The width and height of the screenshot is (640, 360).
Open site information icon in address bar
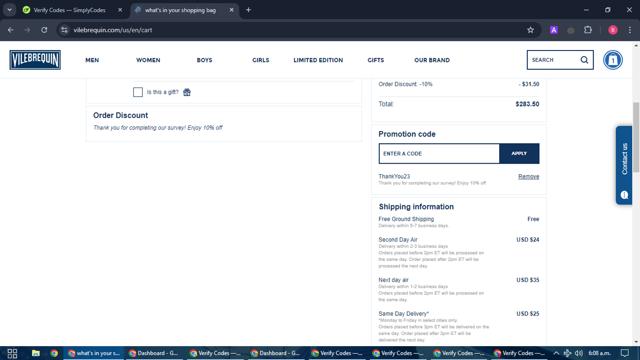point(64,30)
